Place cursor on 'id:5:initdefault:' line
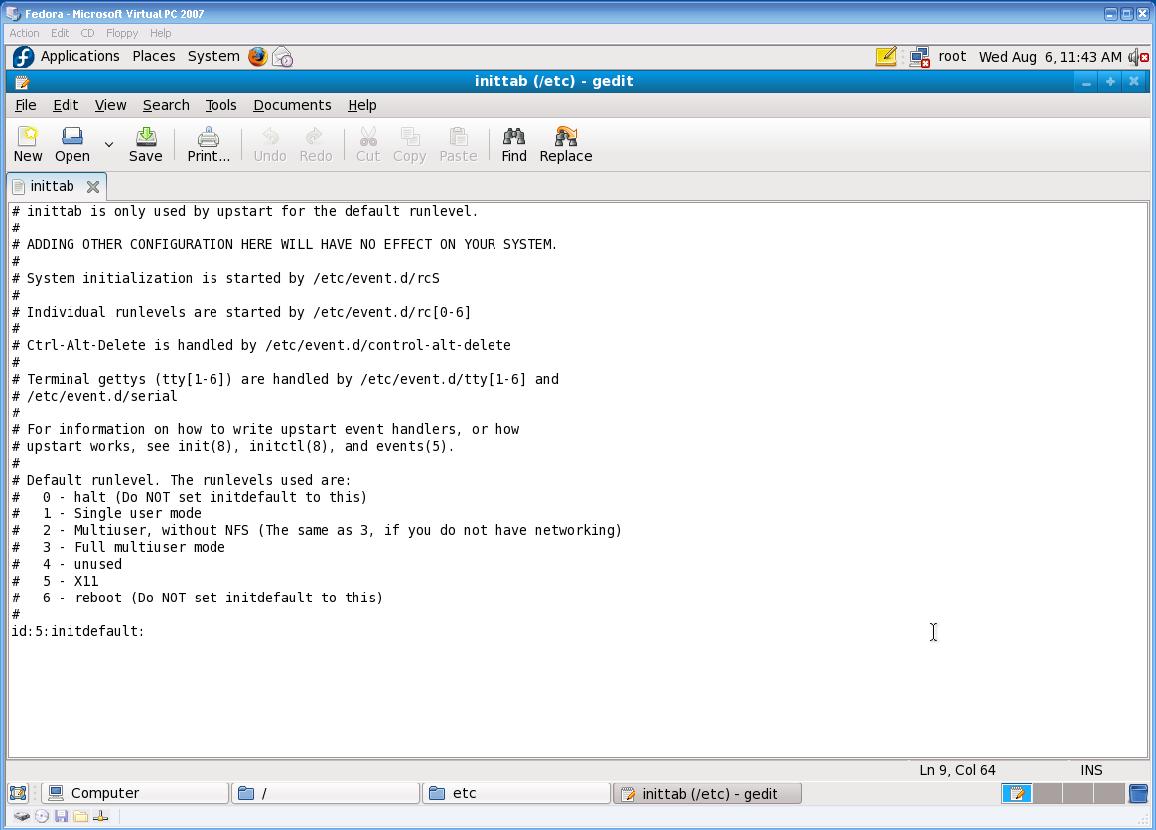The image size is (1156, 830). [77, 631]
